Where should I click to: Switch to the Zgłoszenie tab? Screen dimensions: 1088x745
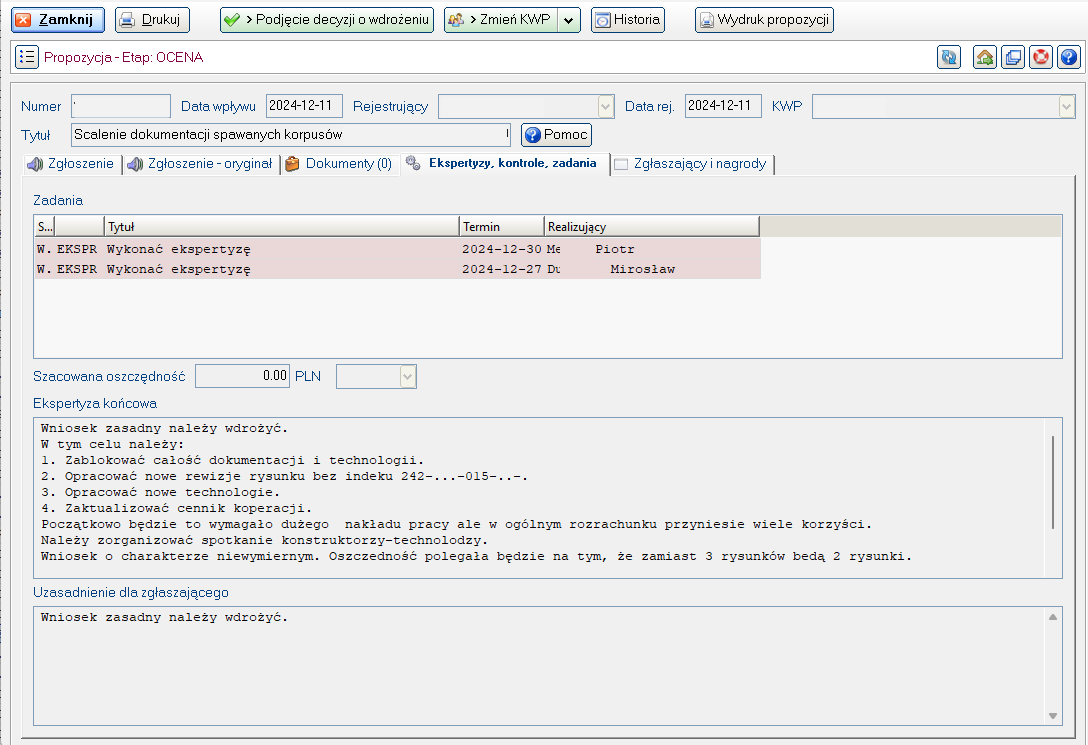point(70,164)
